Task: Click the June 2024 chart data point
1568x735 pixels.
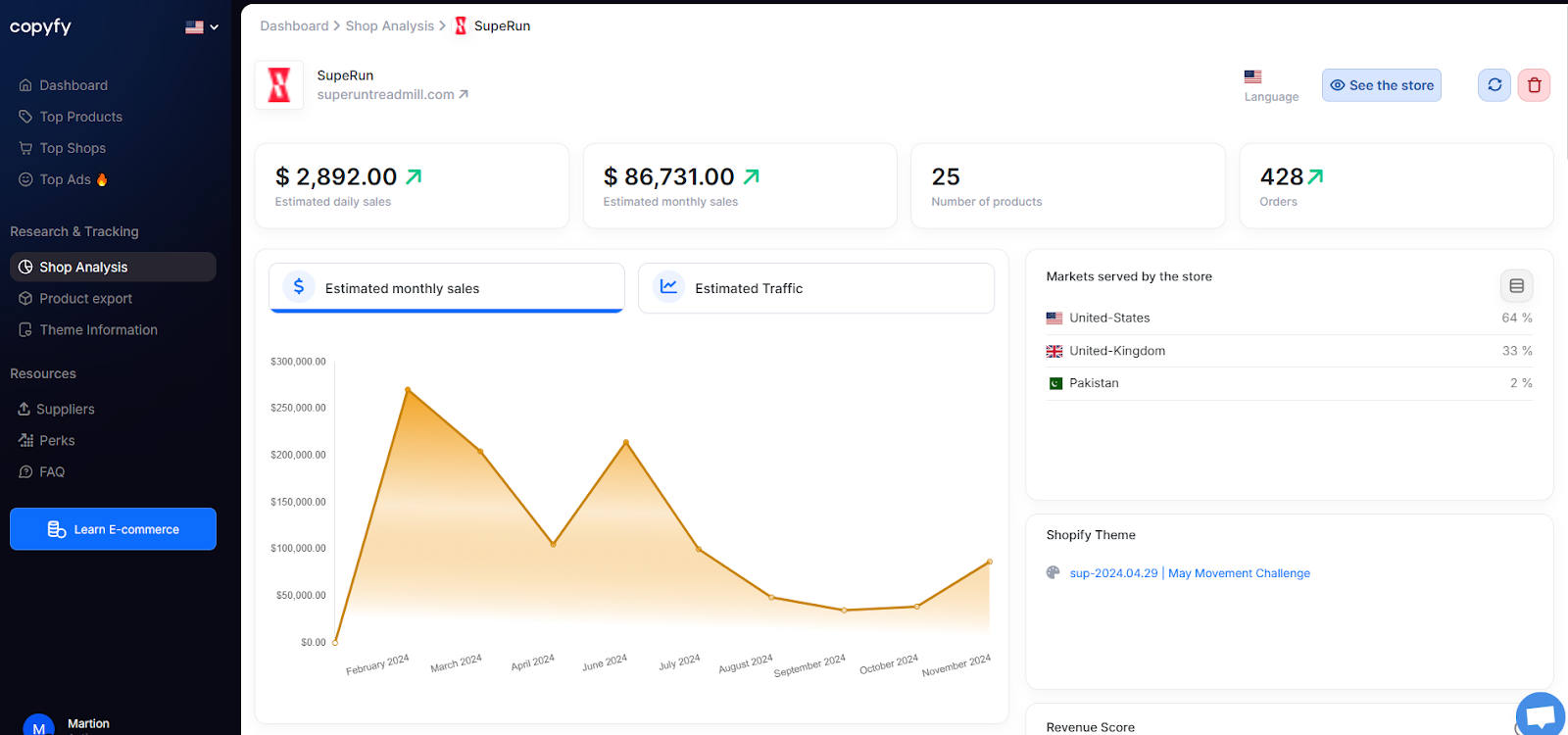Action: [x=626, y=442]
